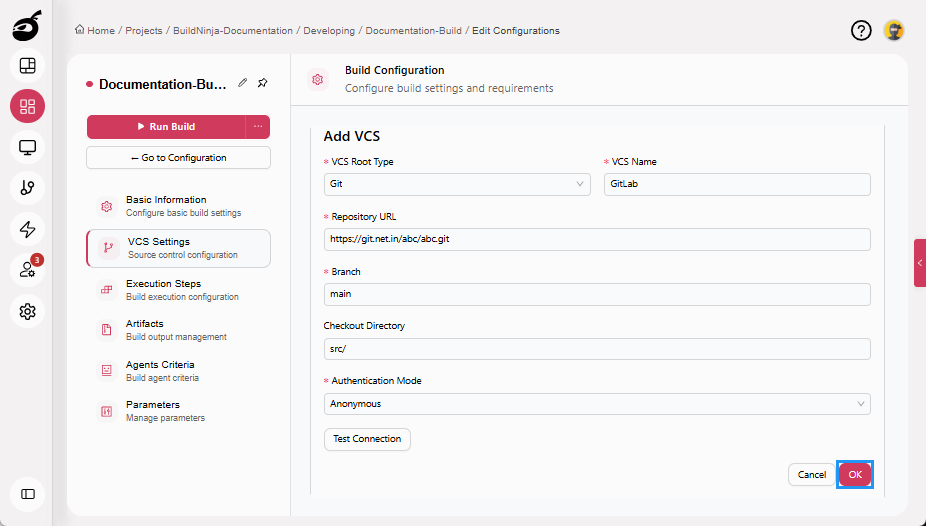Open Artifacts section

[178, 330]
